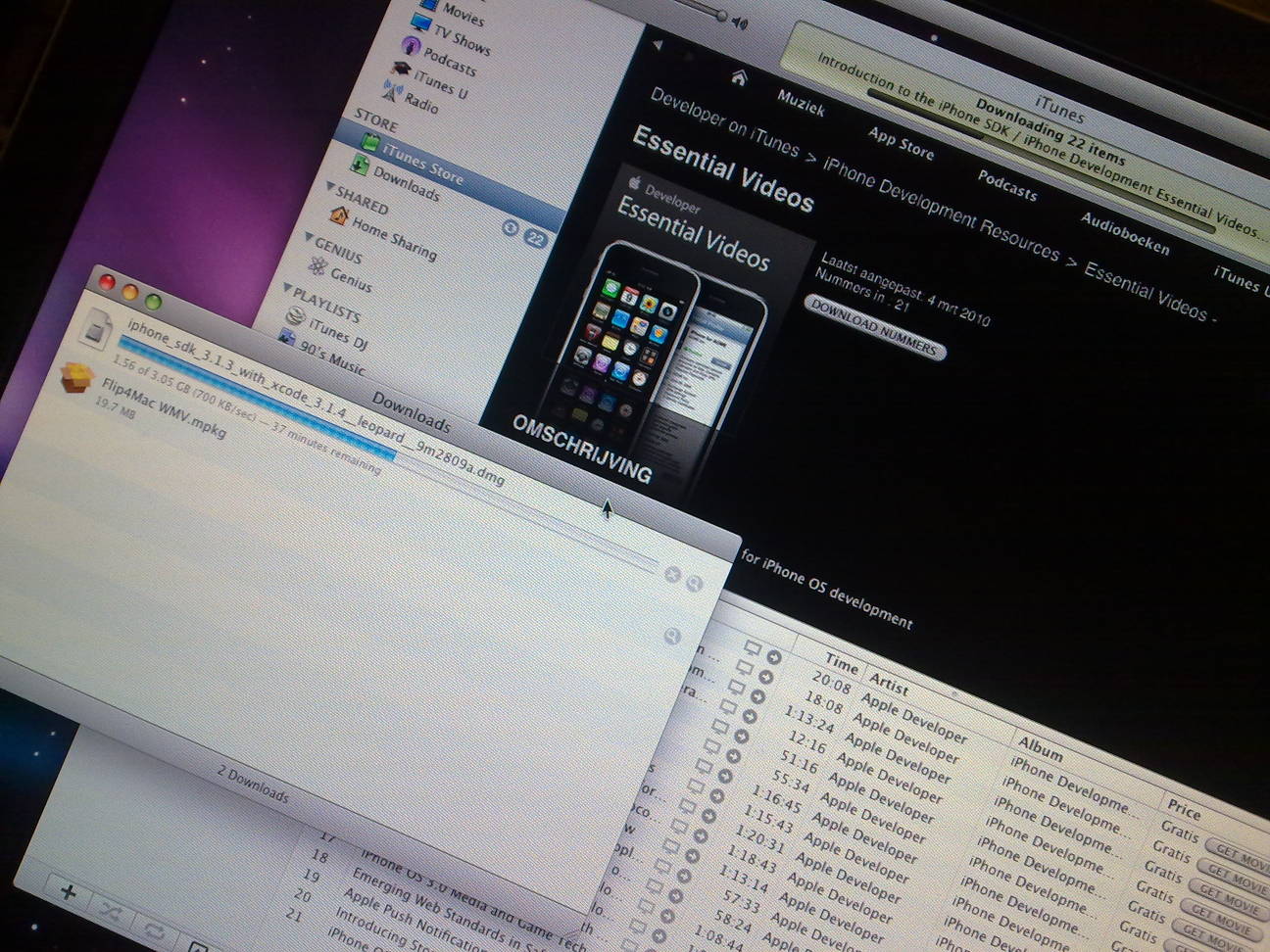Collapse the SHARED section triangle
This screenshot has height=952, width=1270.
[x=330, y=187]
